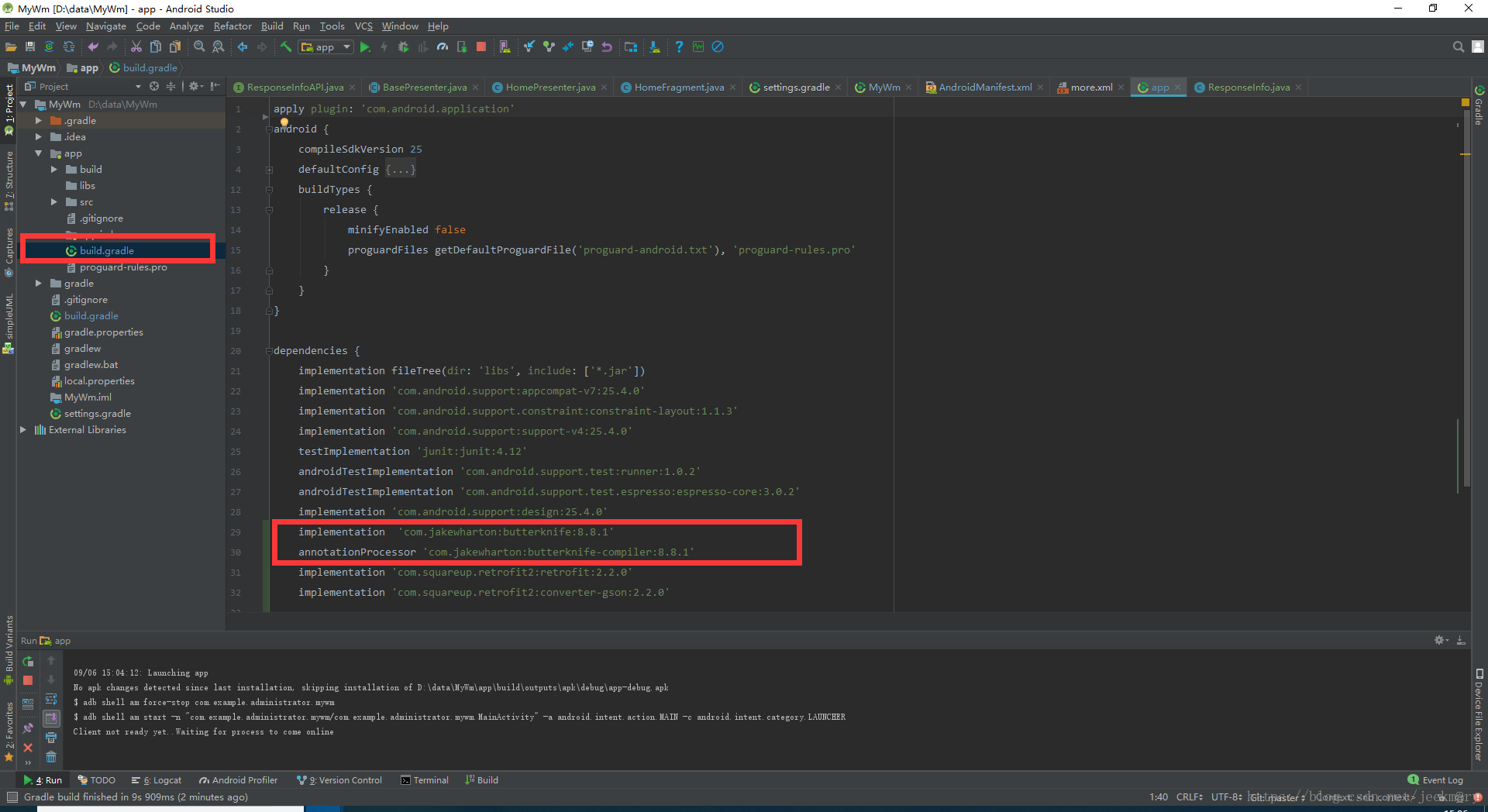Click the Copy toolbar icon
Viewport: 1488px width, 812px height.
156,47
